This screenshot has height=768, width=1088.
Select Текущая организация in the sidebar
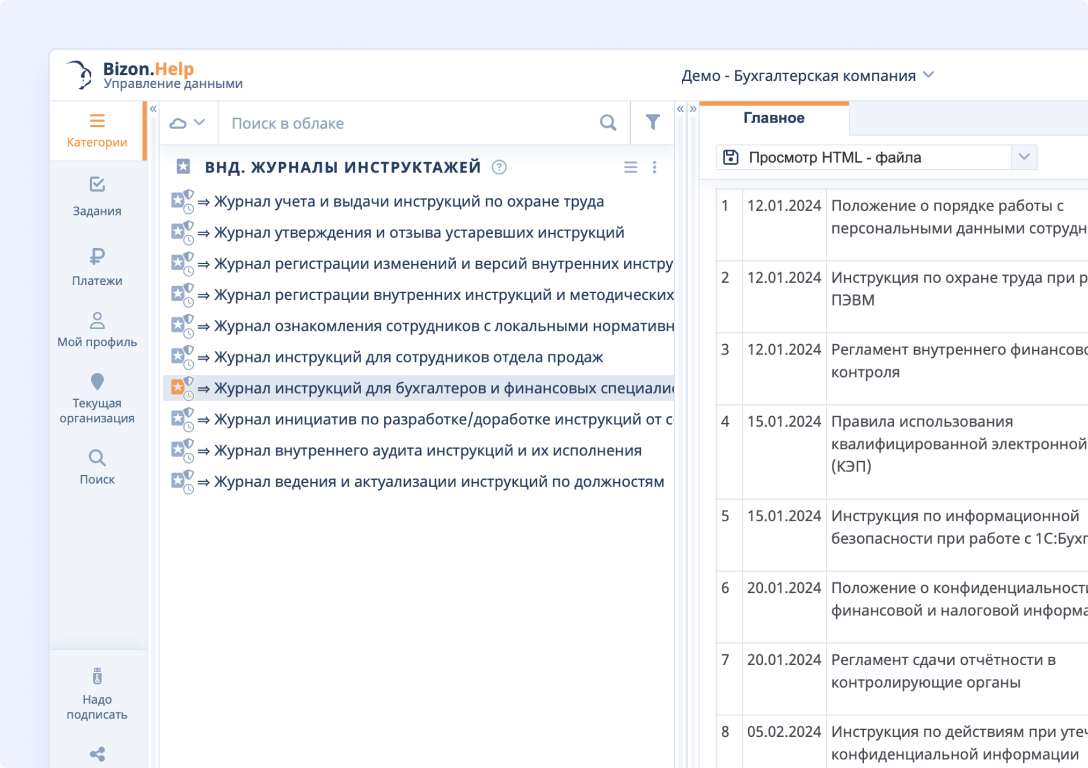pos(96,395)
